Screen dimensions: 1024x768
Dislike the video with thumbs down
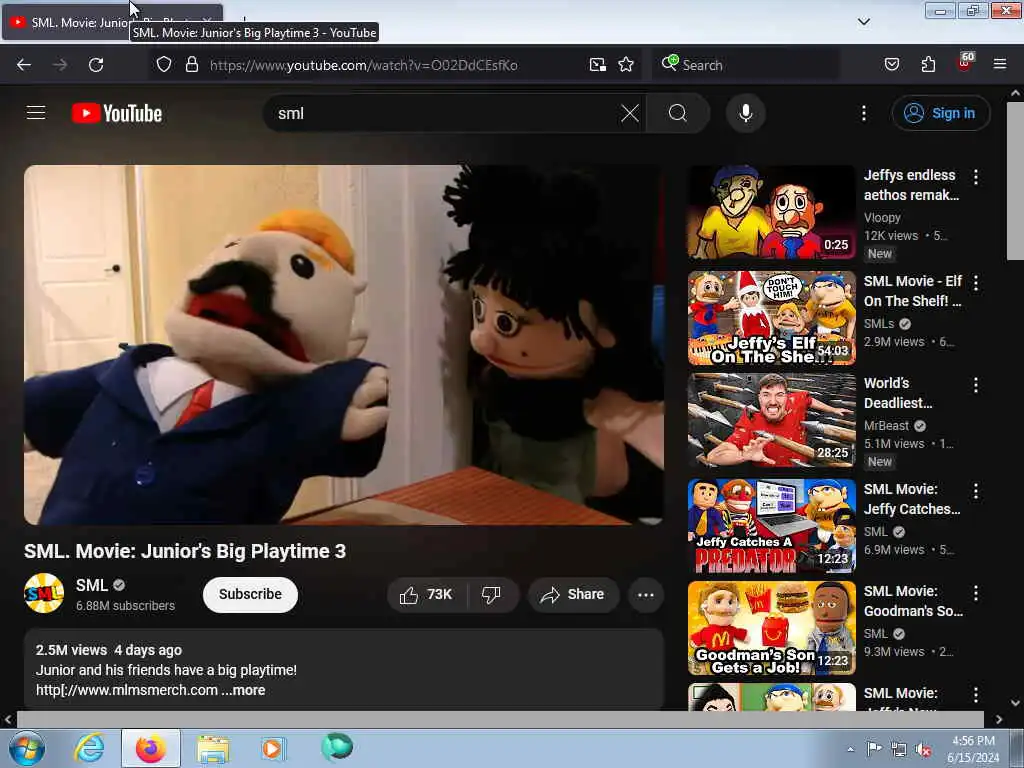click(x=492, y=594)
